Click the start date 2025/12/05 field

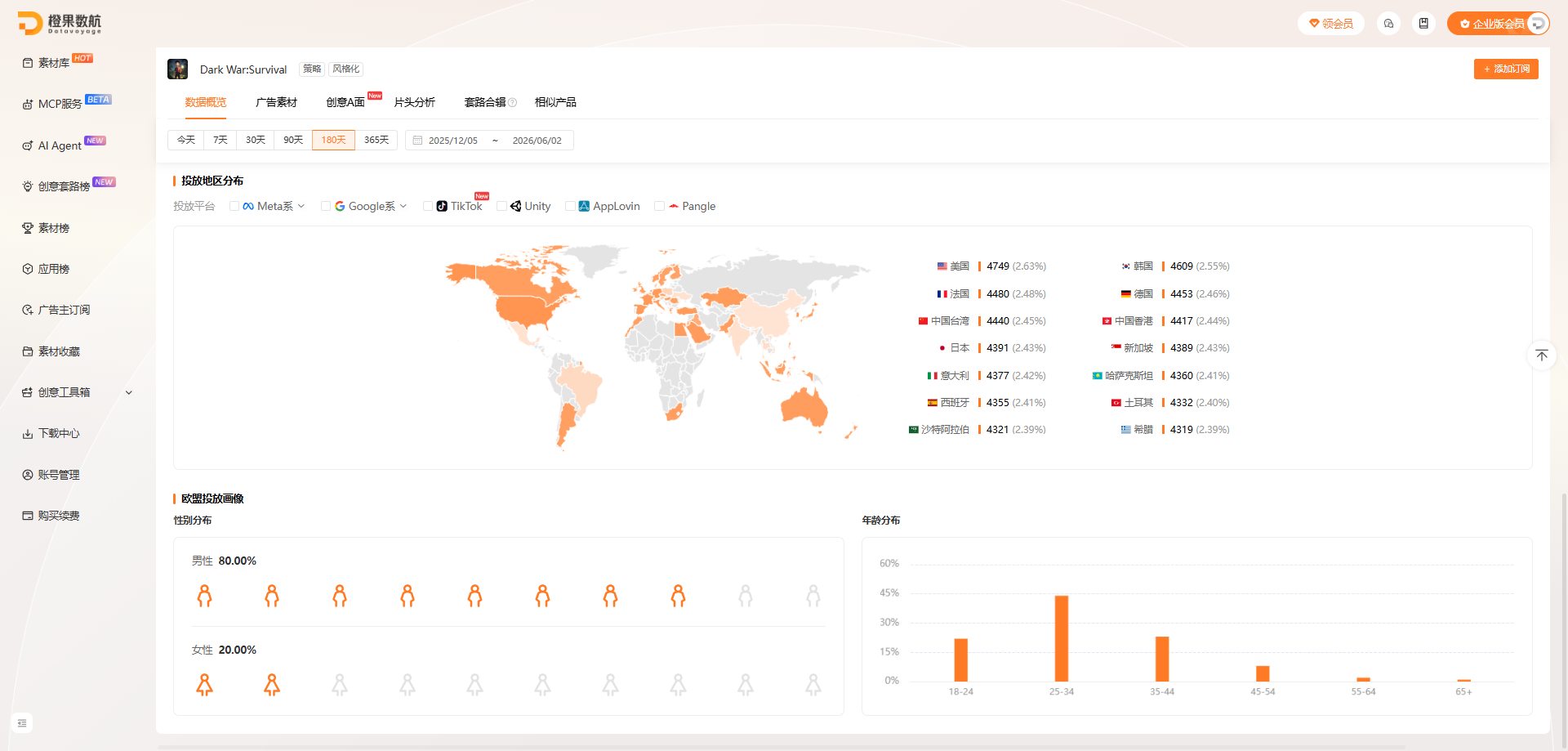pos(453,141)
